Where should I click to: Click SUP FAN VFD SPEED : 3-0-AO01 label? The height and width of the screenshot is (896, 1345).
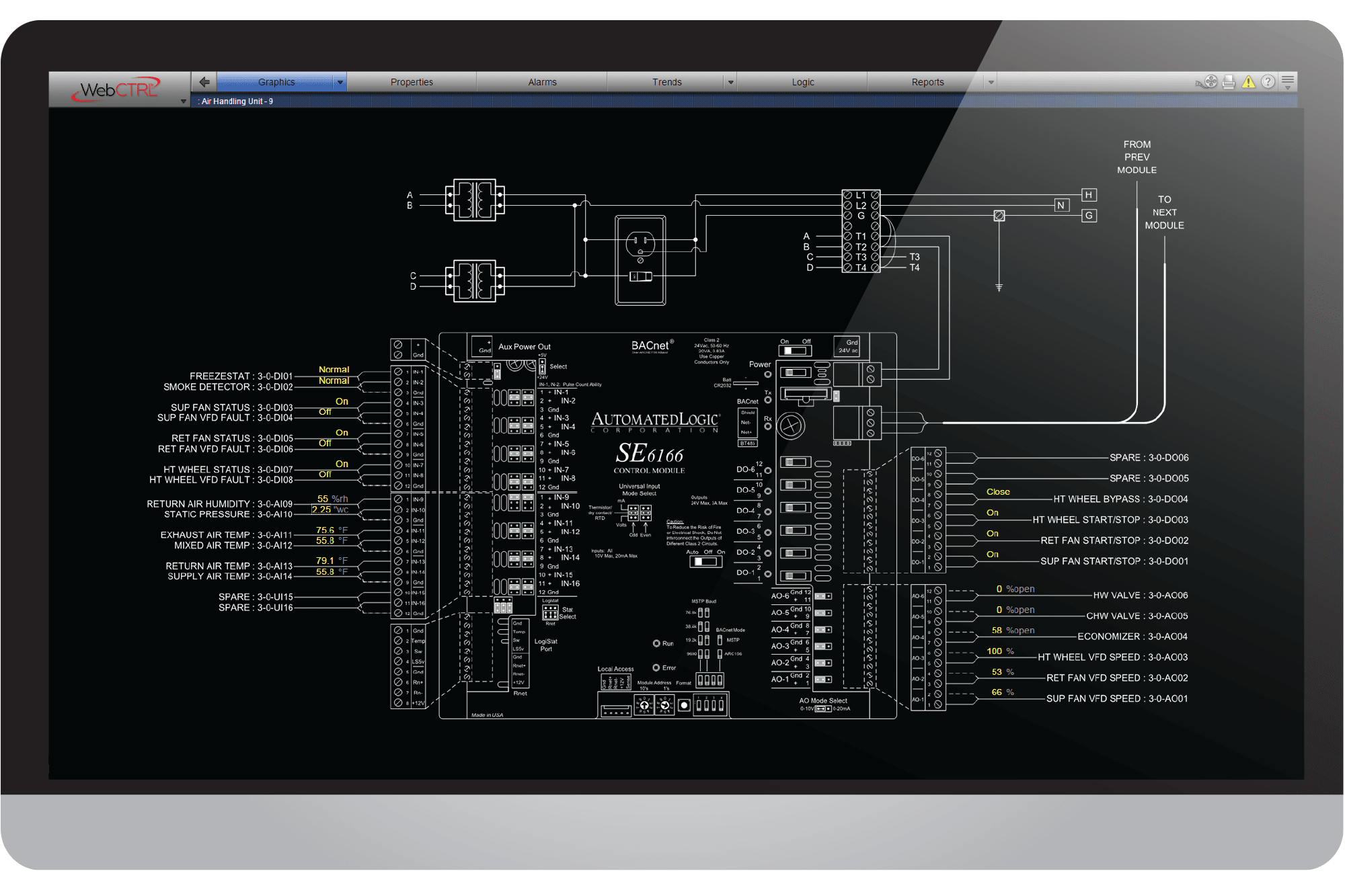1117,698
